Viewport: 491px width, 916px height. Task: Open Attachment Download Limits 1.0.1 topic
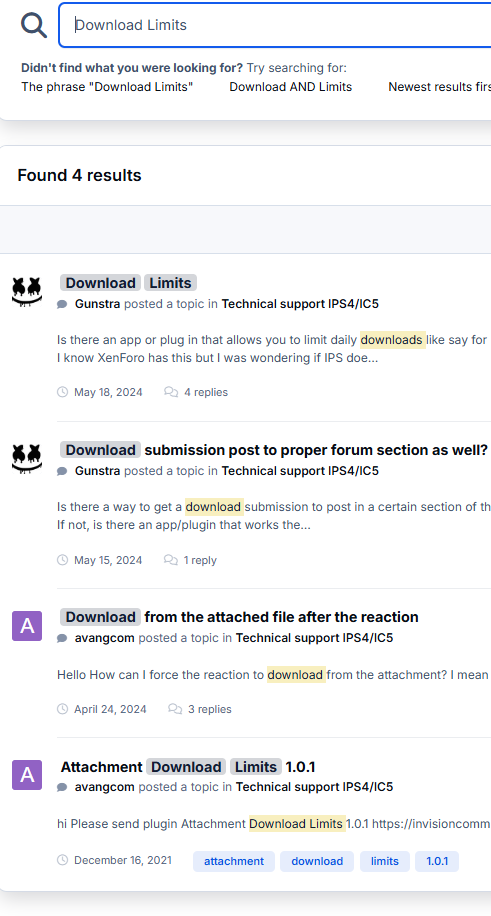click(188, 766)
